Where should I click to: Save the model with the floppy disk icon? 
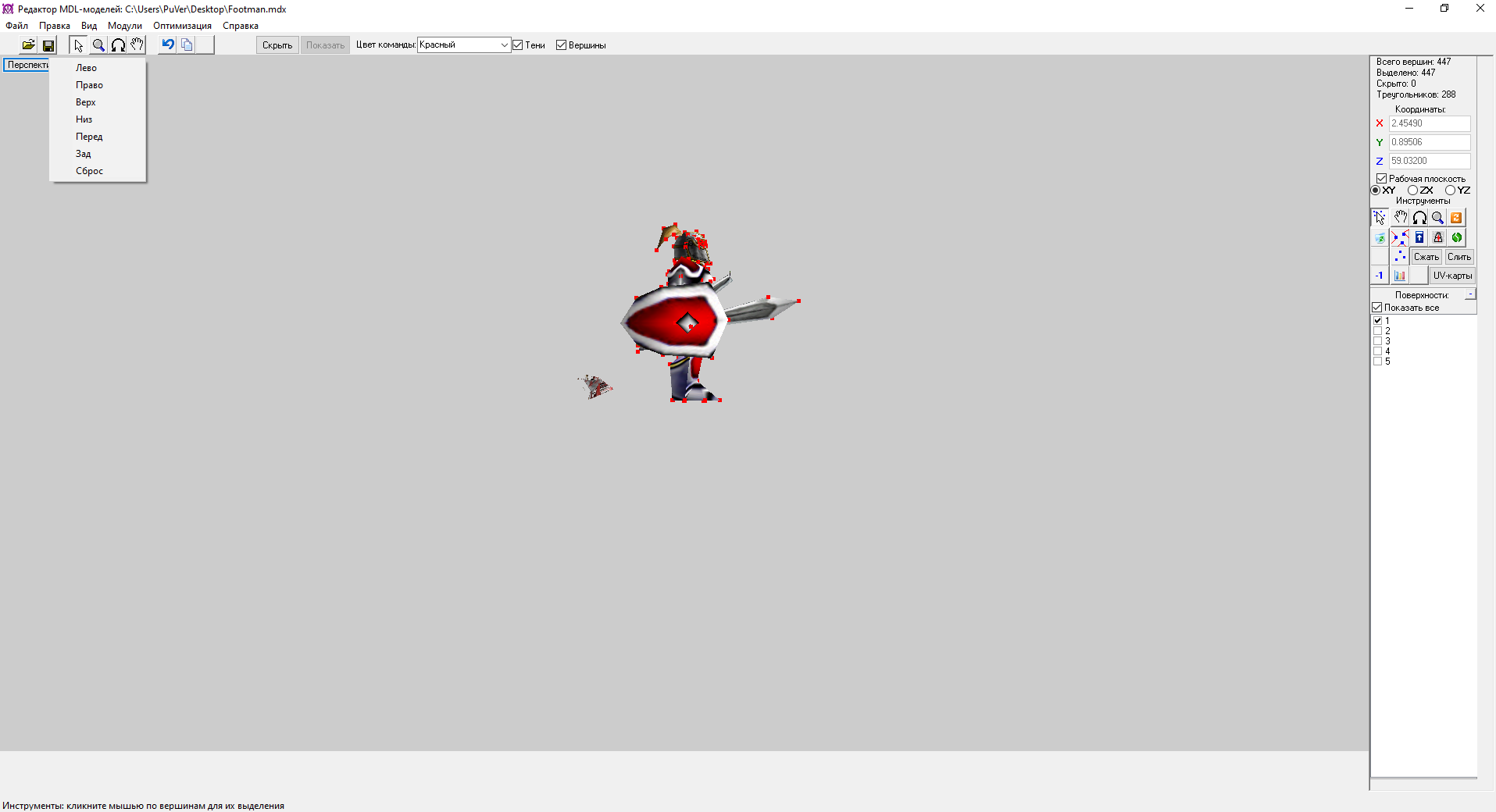click(48, 45)
